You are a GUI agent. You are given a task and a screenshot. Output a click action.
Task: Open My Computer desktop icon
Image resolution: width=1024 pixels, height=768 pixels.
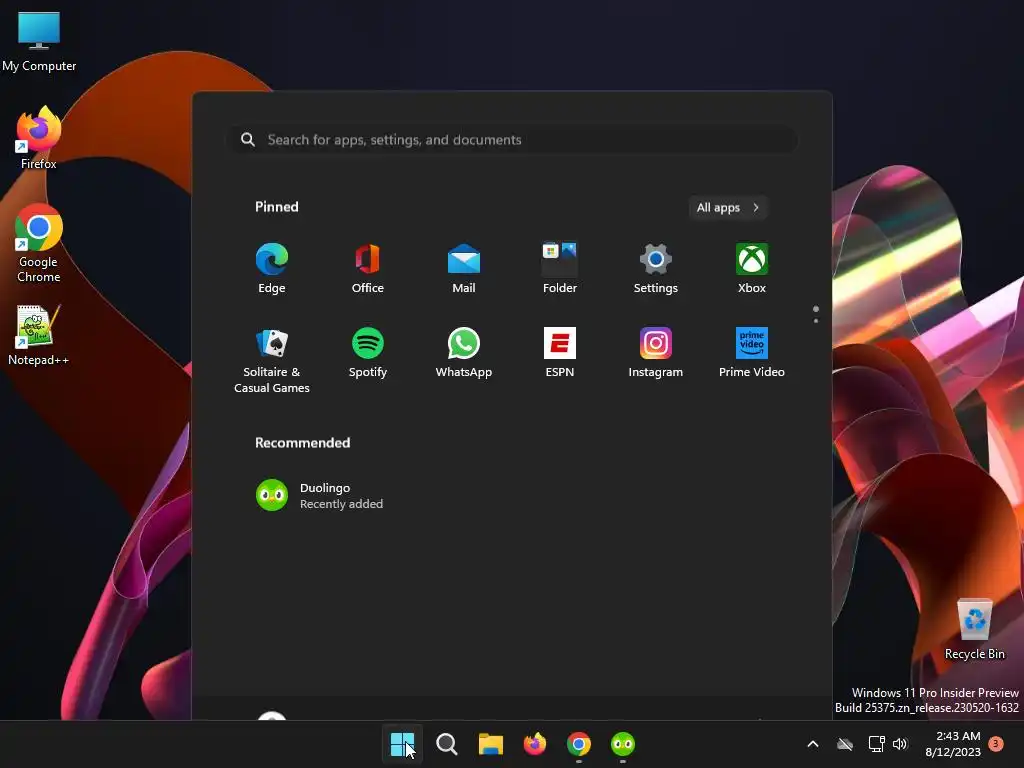[39, 41]
